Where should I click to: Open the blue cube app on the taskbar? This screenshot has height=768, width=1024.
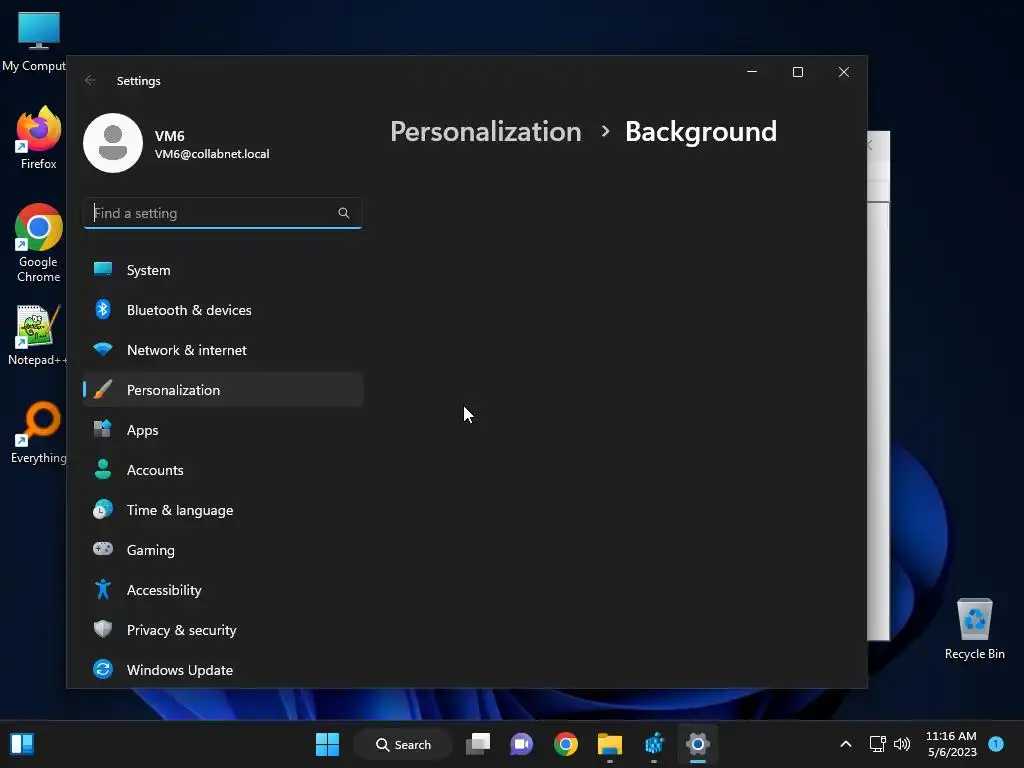click(654, 744)
